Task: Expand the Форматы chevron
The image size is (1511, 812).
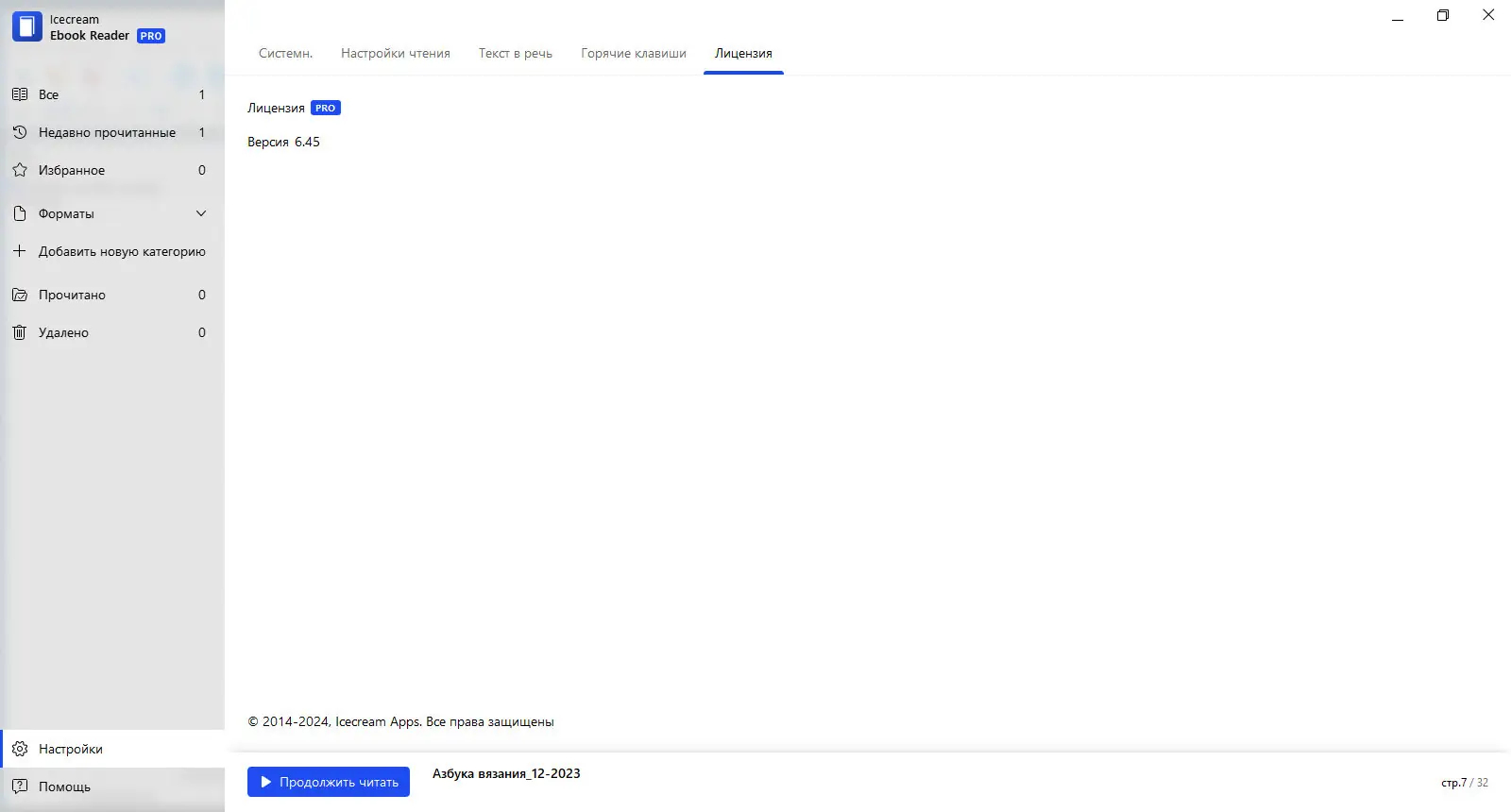Action: click(201, 213)
